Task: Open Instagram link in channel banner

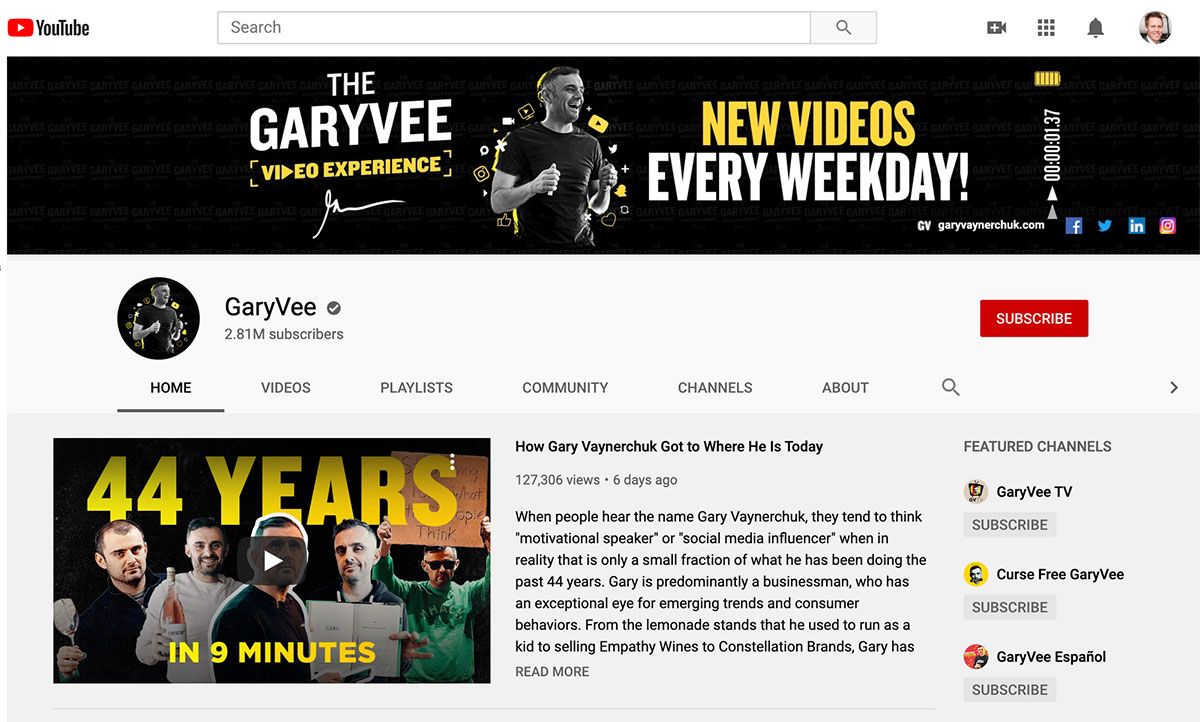Action: pos(1168,226)
